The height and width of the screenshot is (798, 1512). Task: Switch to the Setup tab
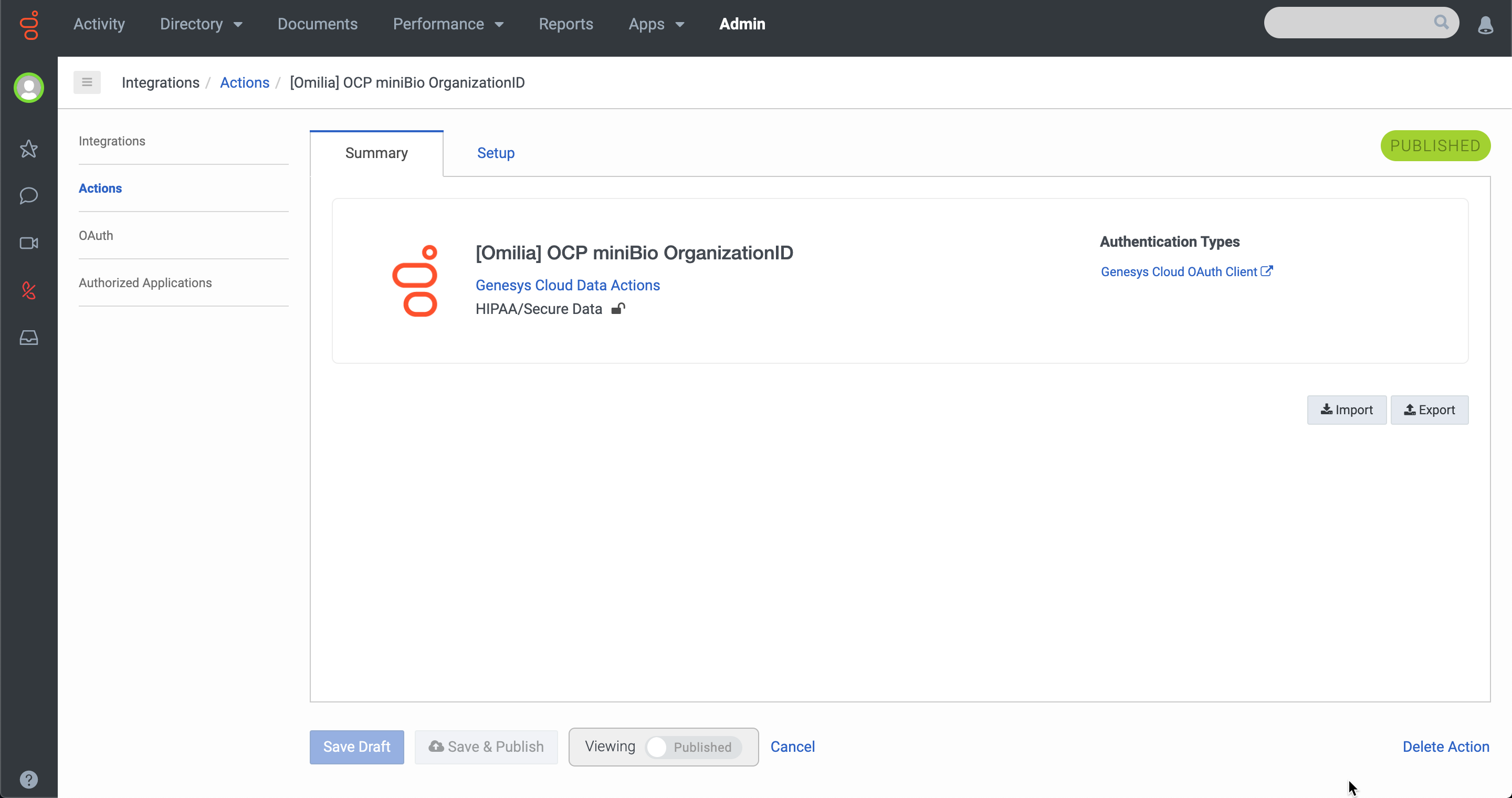[496, 153]
